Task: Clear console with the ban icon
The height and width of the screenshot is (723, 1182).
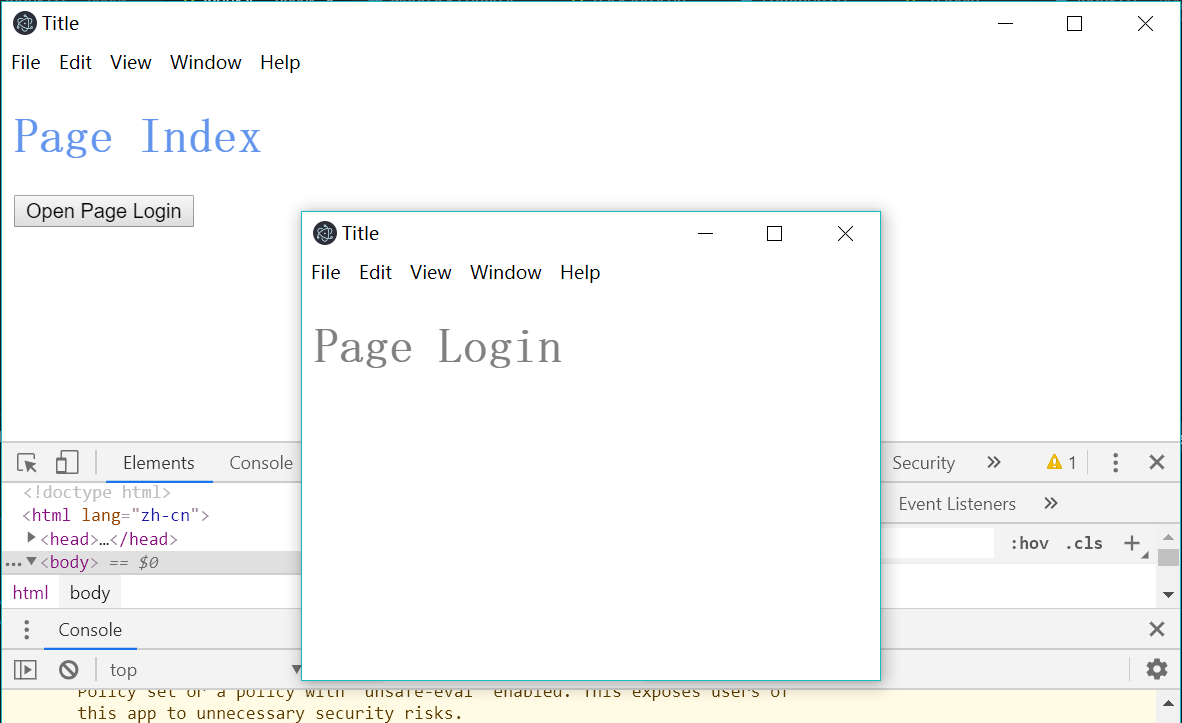Action: (x=69, y=669)
